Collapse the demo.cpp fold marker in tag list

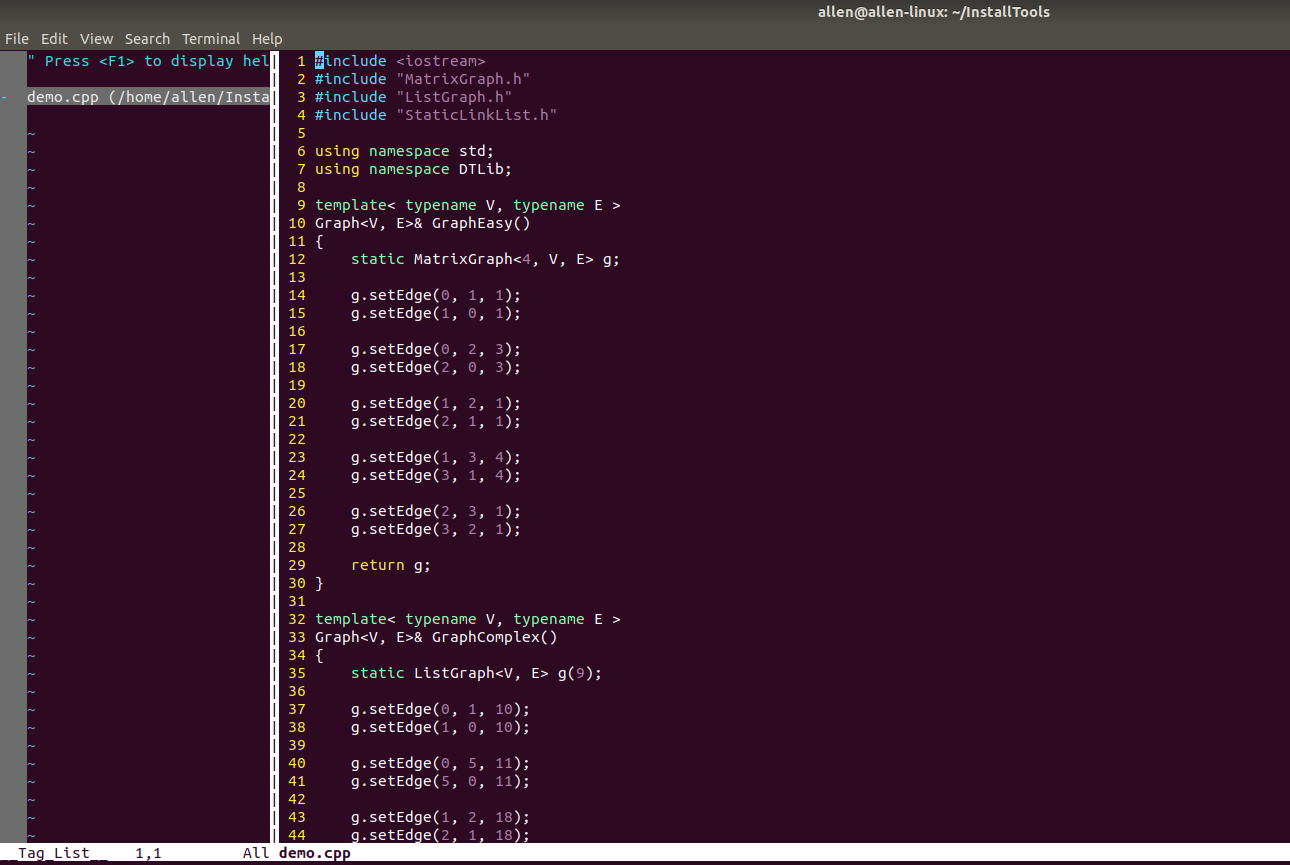[x=5, y=97]
